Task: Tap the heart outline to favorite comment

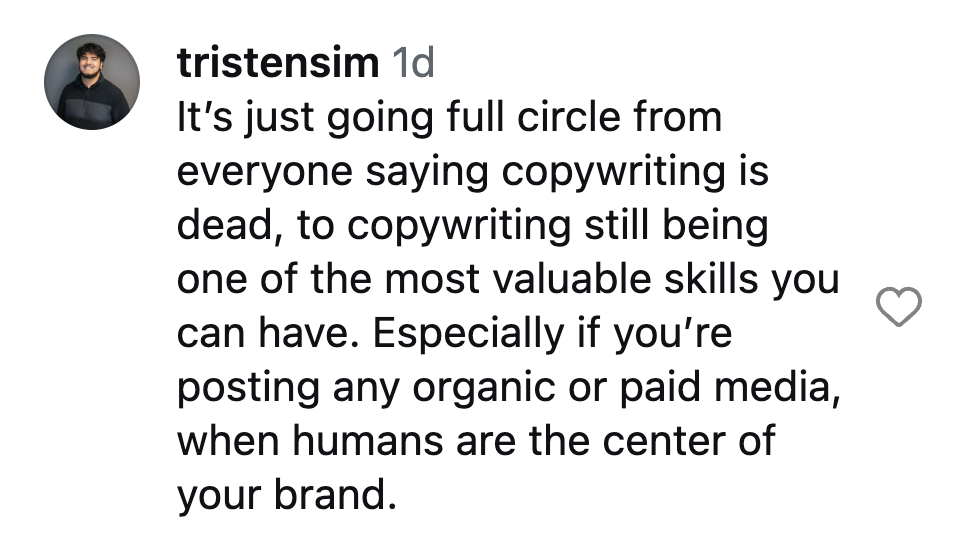Action: (x=898, y=307)
